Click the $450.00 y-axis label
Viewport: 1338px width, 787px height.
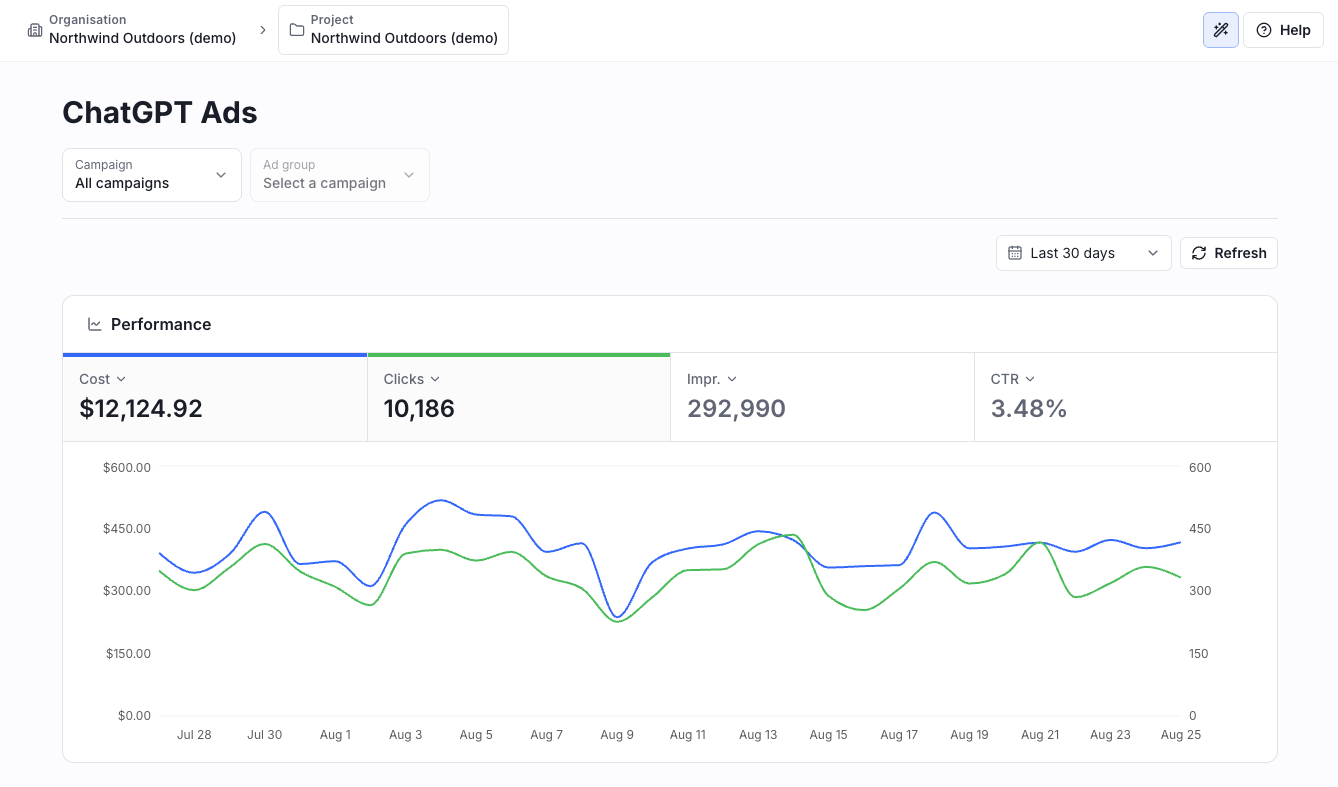click(127, 529)
